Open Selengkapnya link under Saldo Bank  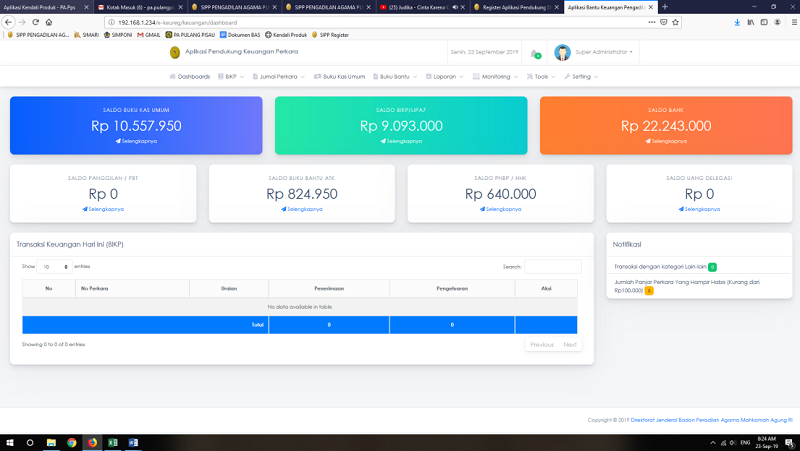point(665,141)
